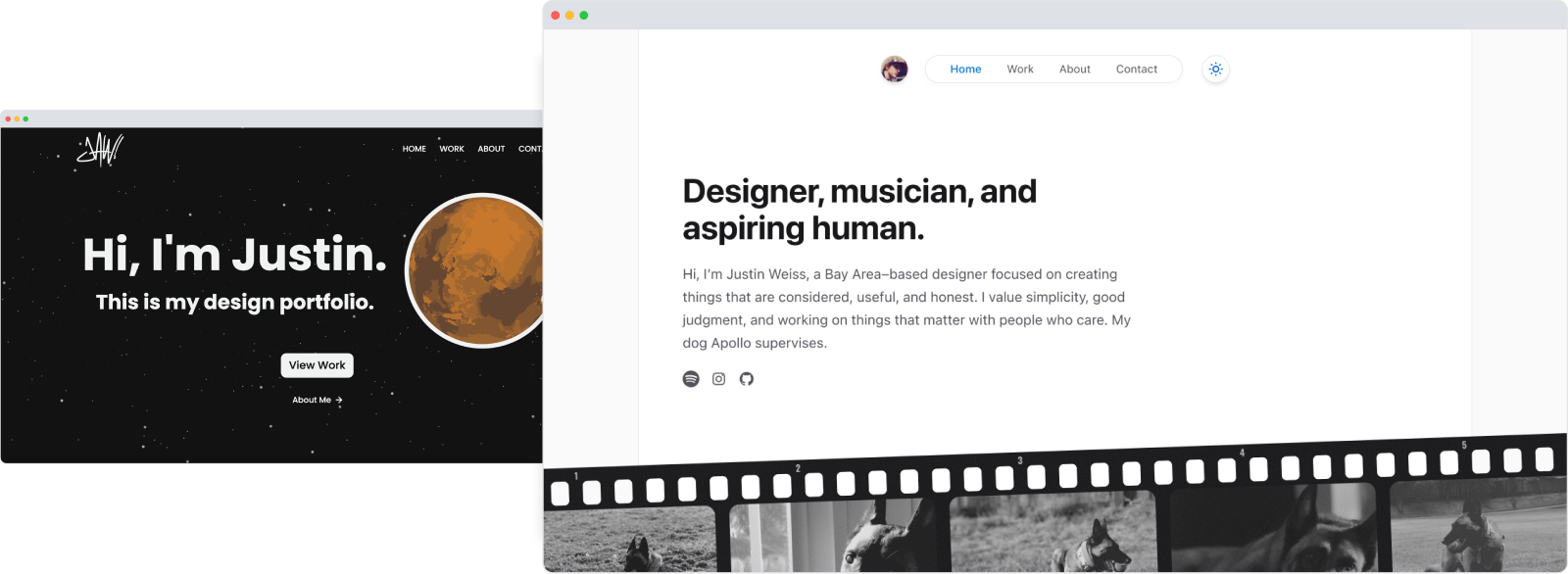Screen dimensions: 1568x574
Task: Close the dark portfolio window with red dot
Action: tap(8, 119)
